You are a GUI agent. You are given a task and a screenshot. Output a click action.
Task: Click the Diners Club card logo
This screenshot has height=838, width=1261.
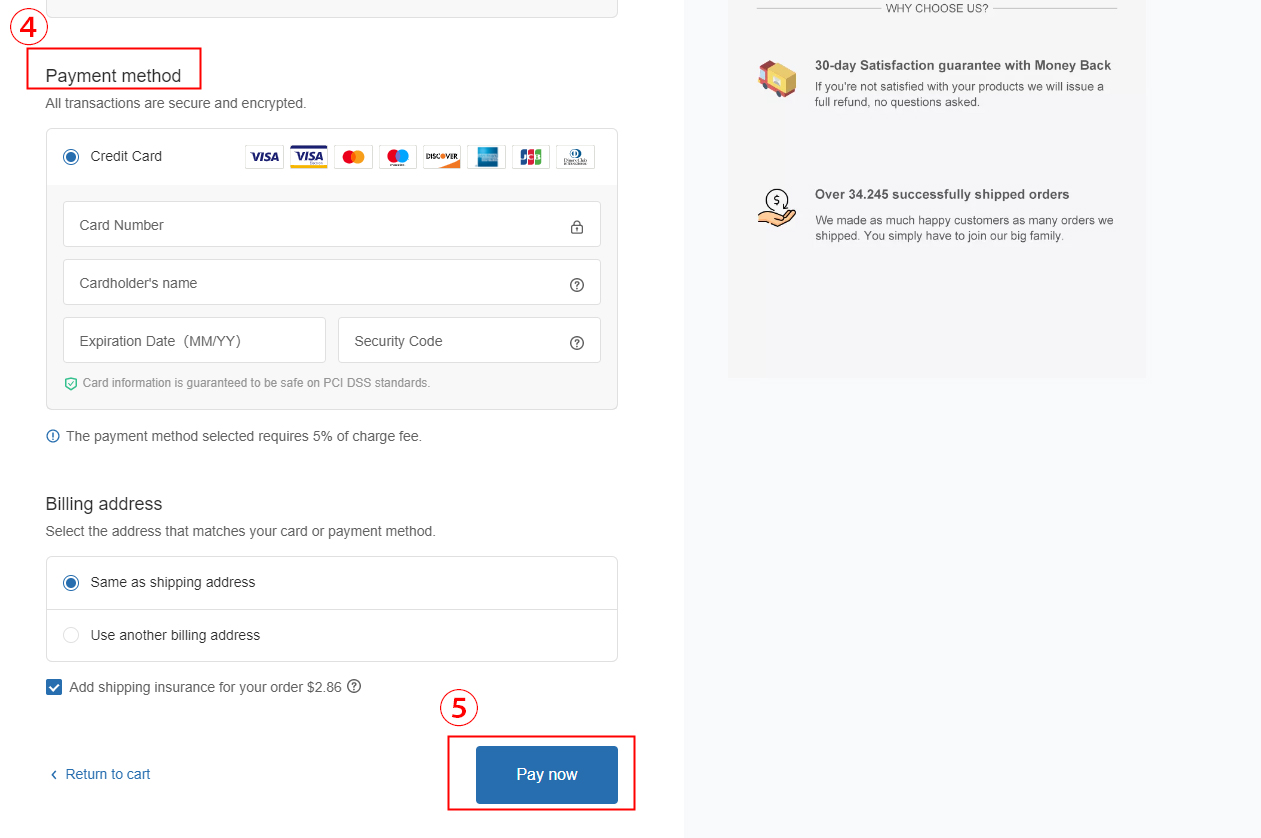point(575,157)
